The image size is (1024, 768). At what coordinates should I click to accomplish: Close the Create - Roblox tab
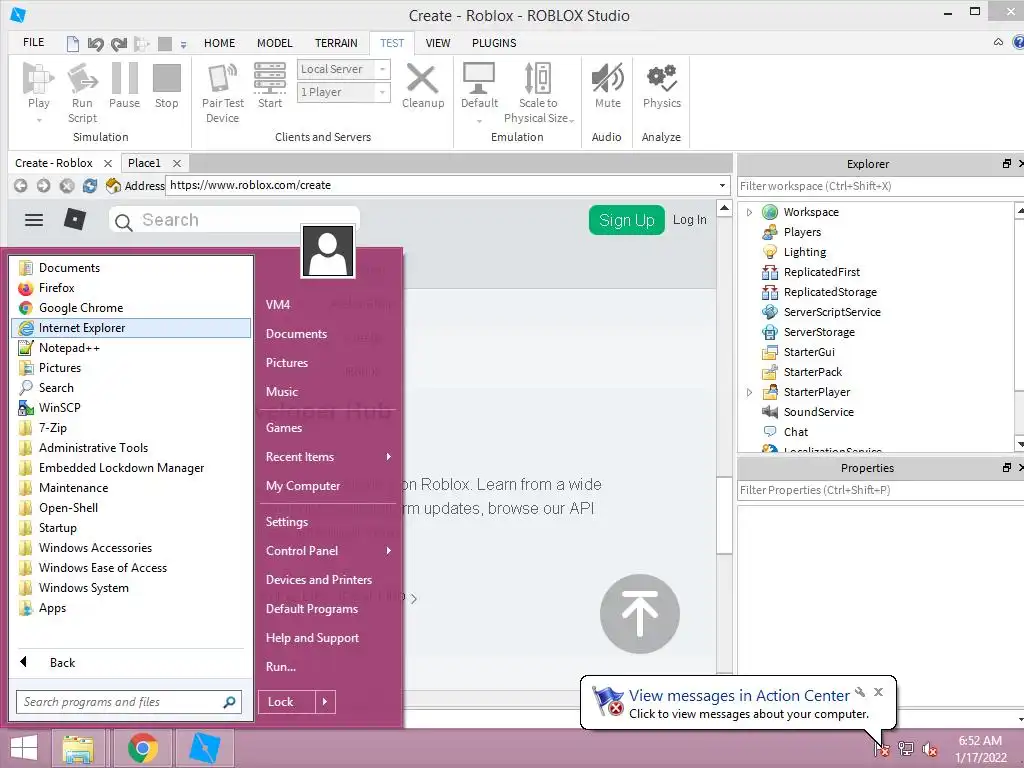(108, 163)
